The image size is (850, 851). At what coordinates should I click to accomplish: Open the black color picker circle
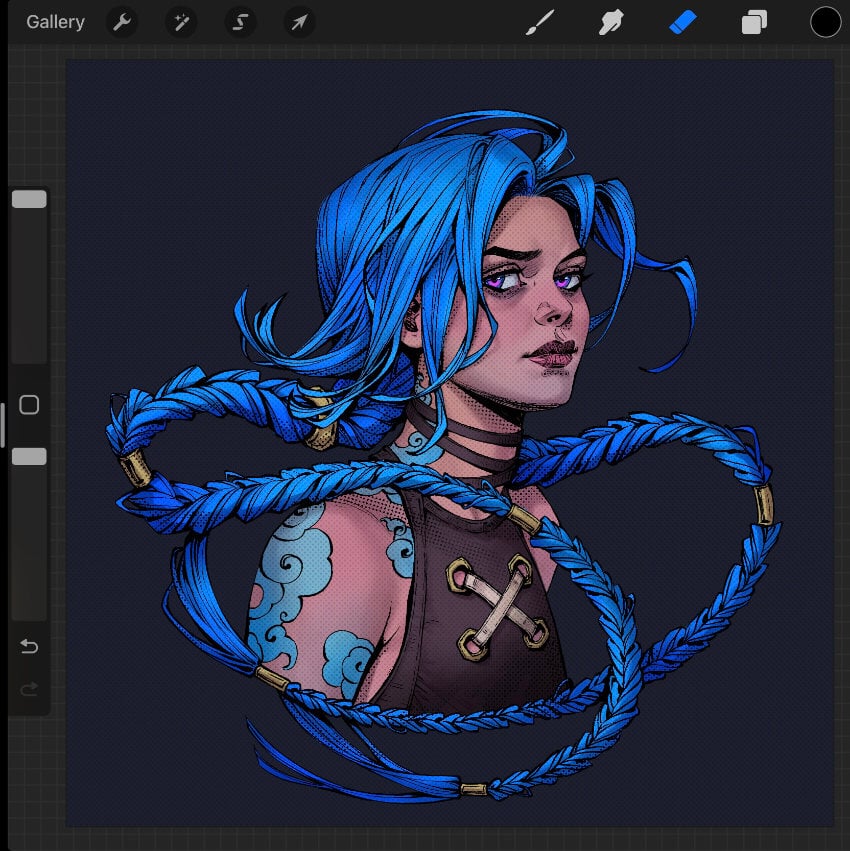point(826,22)
